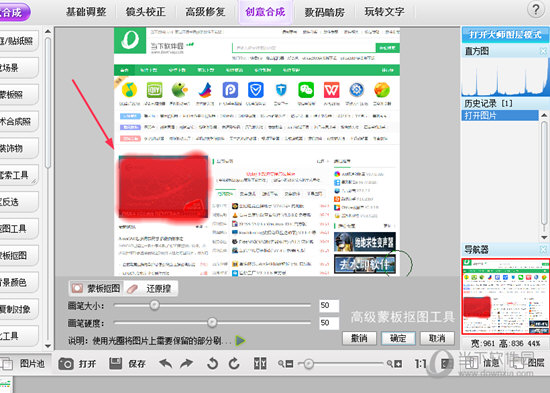Switch to the 镜头校正 tab
Image resolution: width=550 pixels, height=393 pixels.
[x=146, y=12]
